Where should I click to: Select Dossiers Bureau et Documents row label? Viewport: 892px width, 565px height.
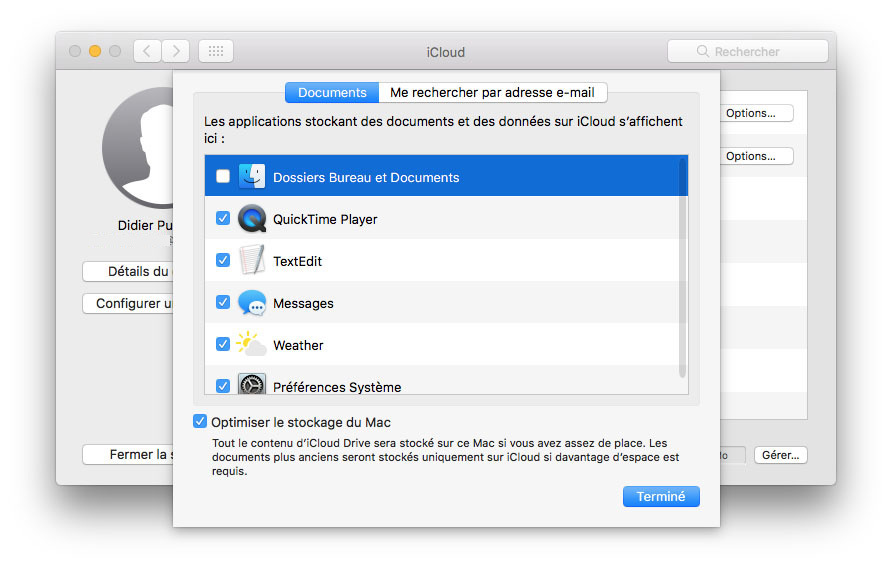tap(366, 178)
